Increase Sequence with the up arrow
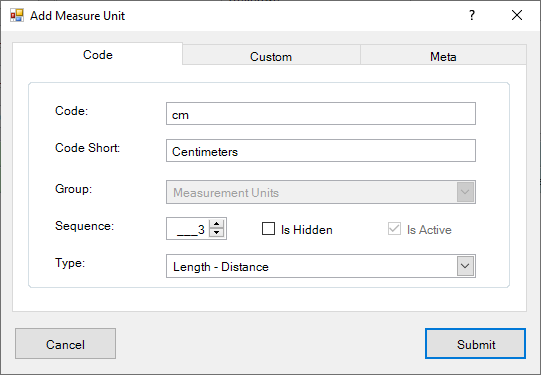 tap(217, 224)
